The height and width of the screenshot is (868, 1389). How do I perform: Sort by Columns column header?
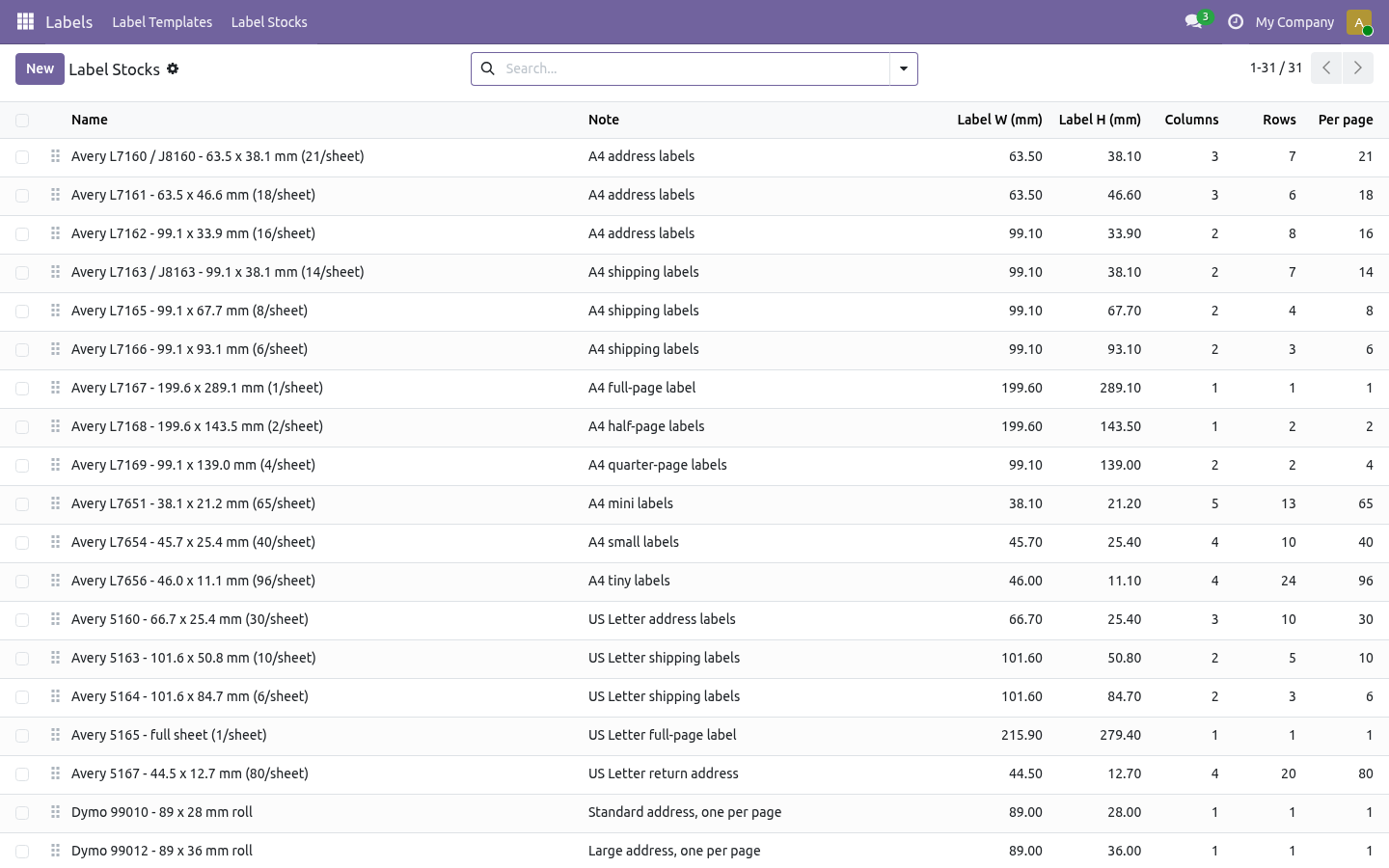pyautogui.click(x=1191, y=120)
